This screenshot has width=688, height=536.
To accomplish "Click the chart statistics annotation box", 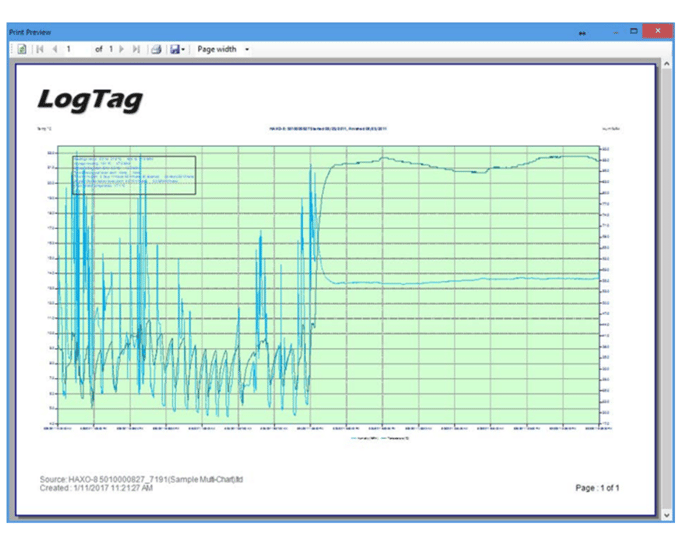I will (134, 175).
